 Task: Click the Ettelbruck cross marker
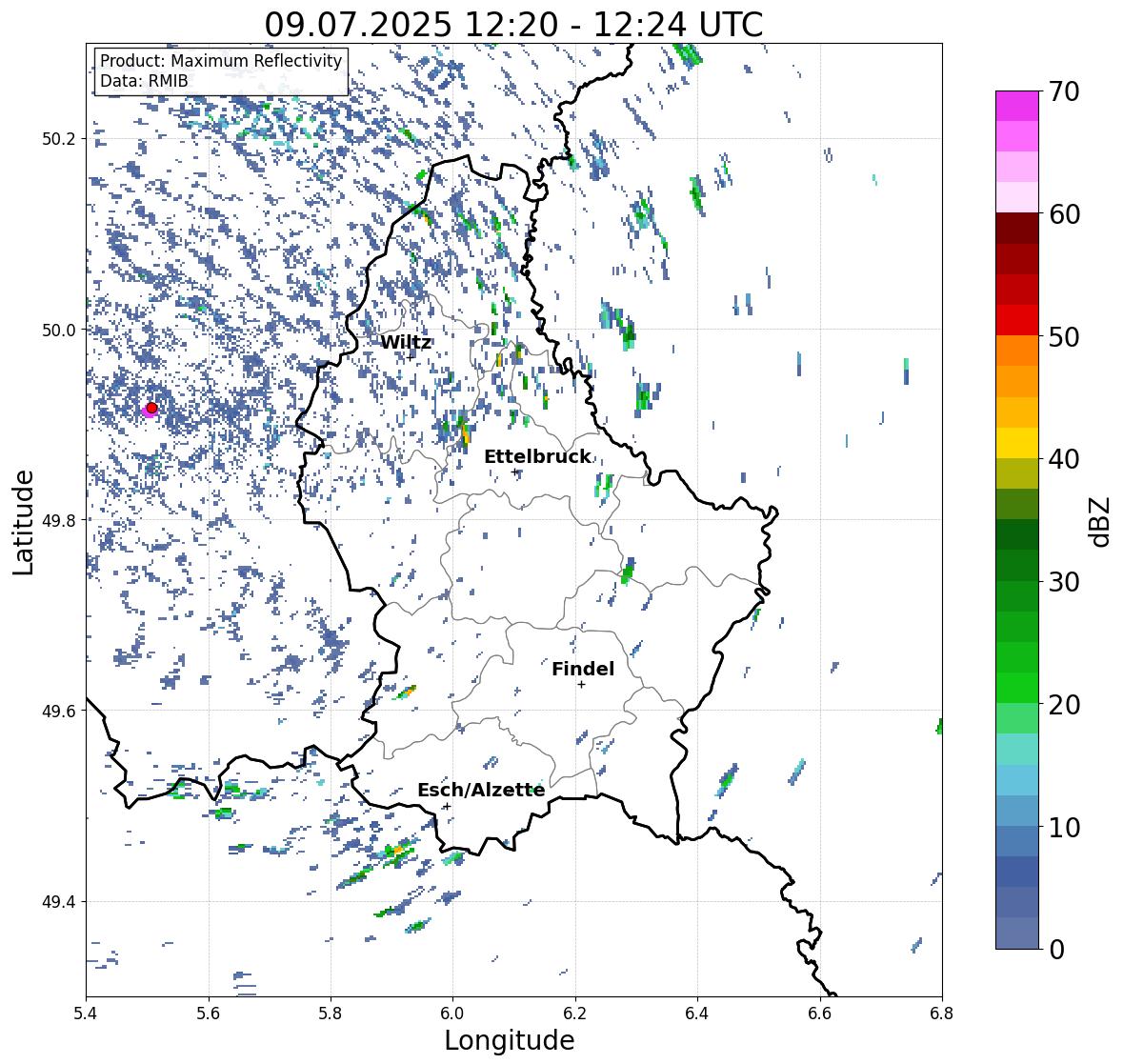click(514, 472)
